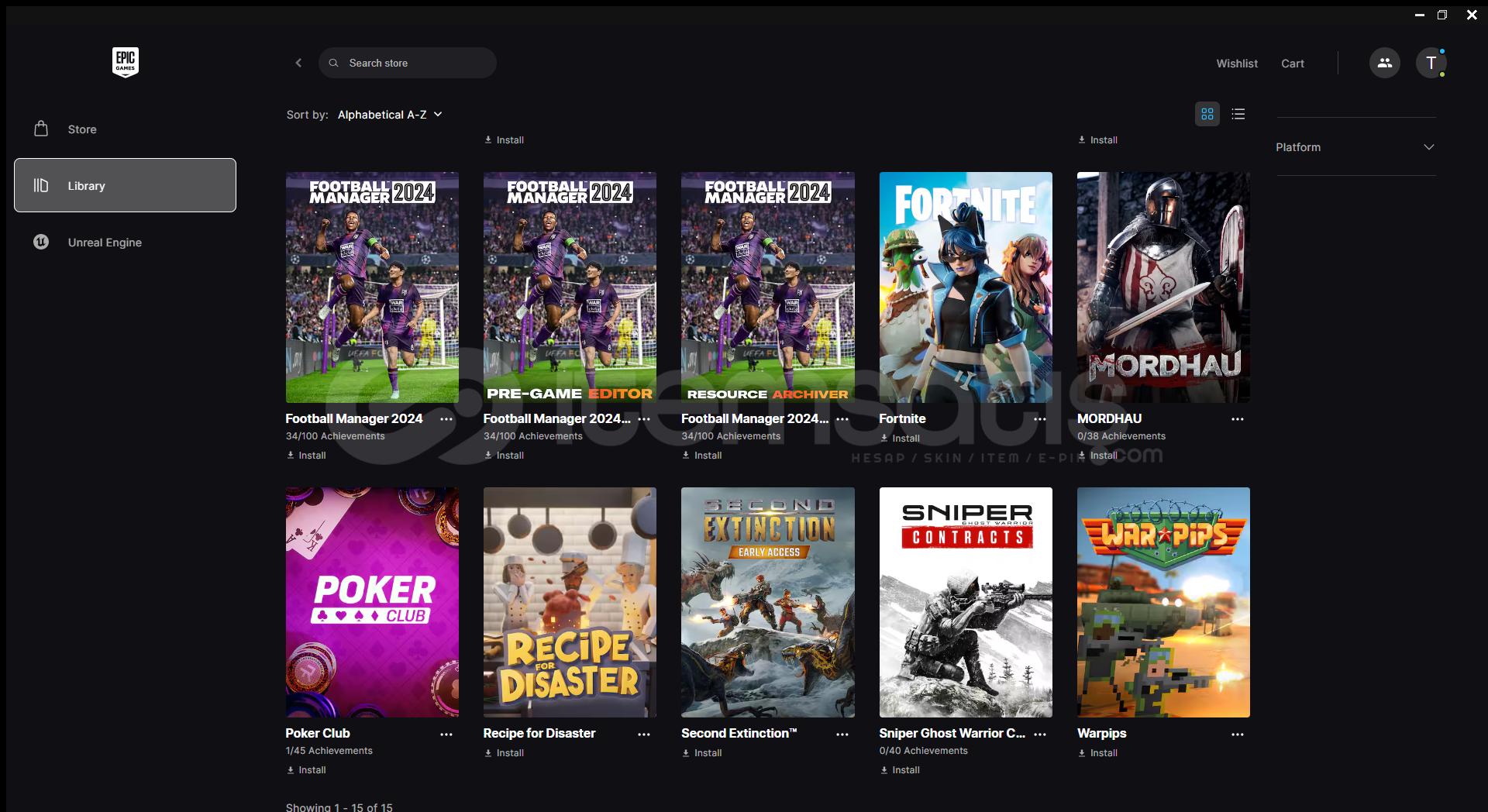Click Sniper's 0/40 Achievements text
The width and height of the screenshot is (1488, 812).
[923, 751]
